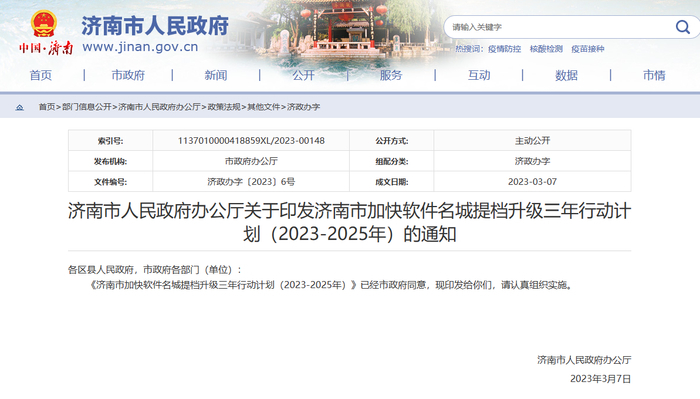
Task: Go to 首页 in the breadcrumb
Action: point(46,107)
